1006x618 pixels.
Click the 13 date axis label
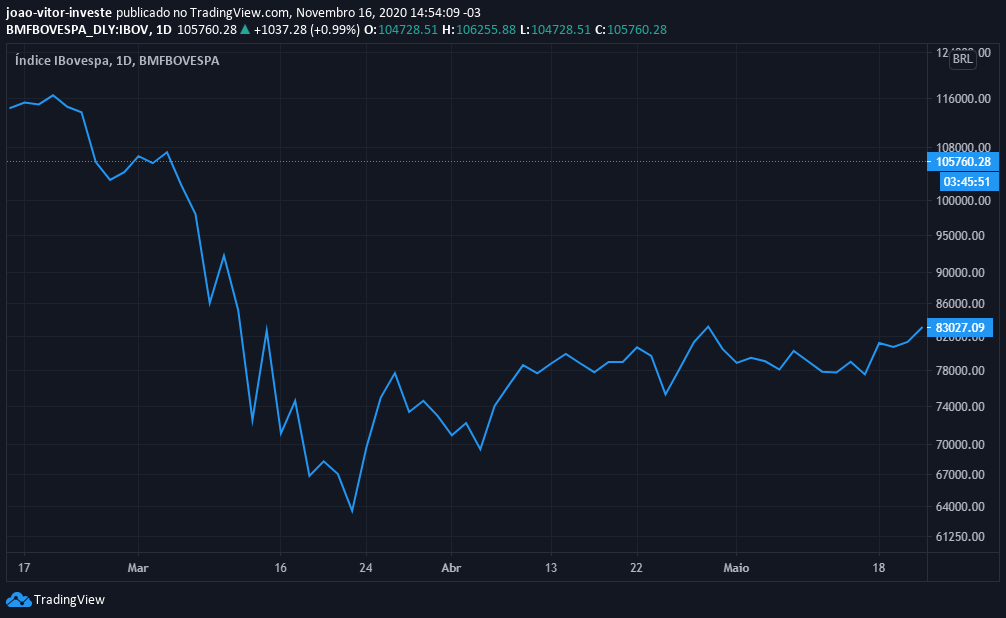coord(551,568)
